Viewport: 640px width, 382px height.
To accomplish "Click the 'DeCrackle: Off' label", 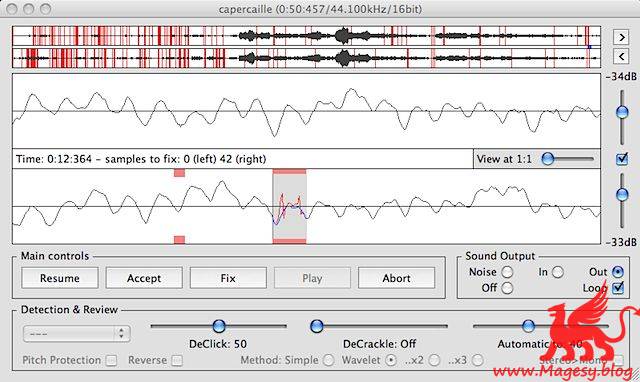I will 380,344.
